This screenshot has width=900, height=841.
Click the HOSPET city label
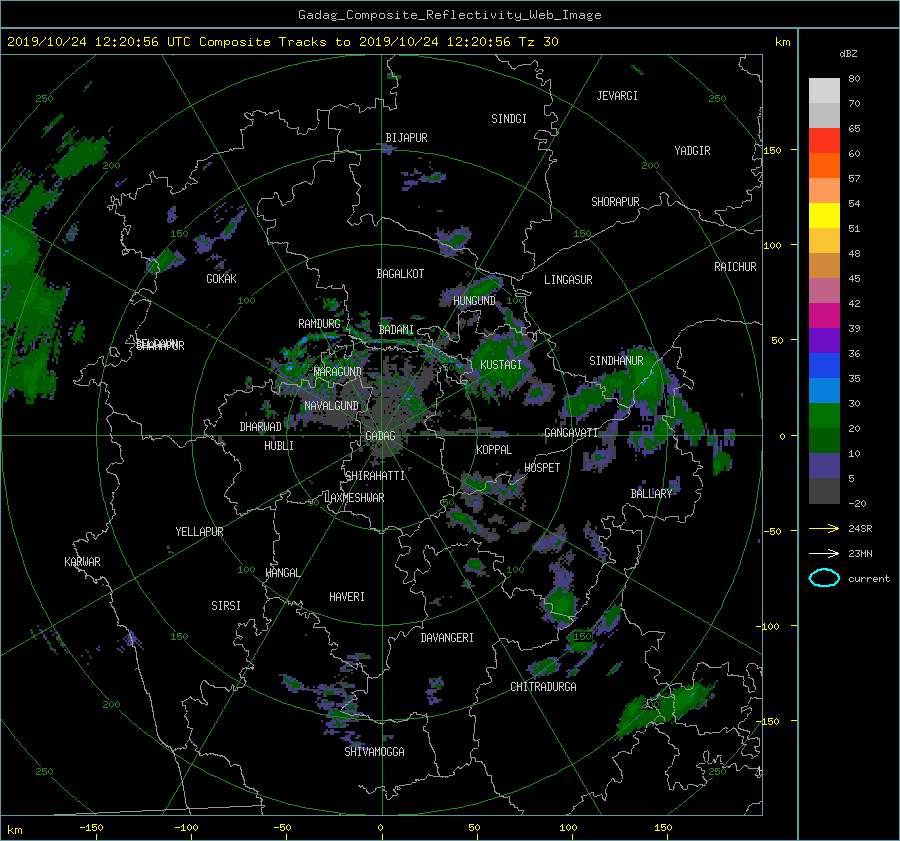pyautogui.click(x=542, y=468)
